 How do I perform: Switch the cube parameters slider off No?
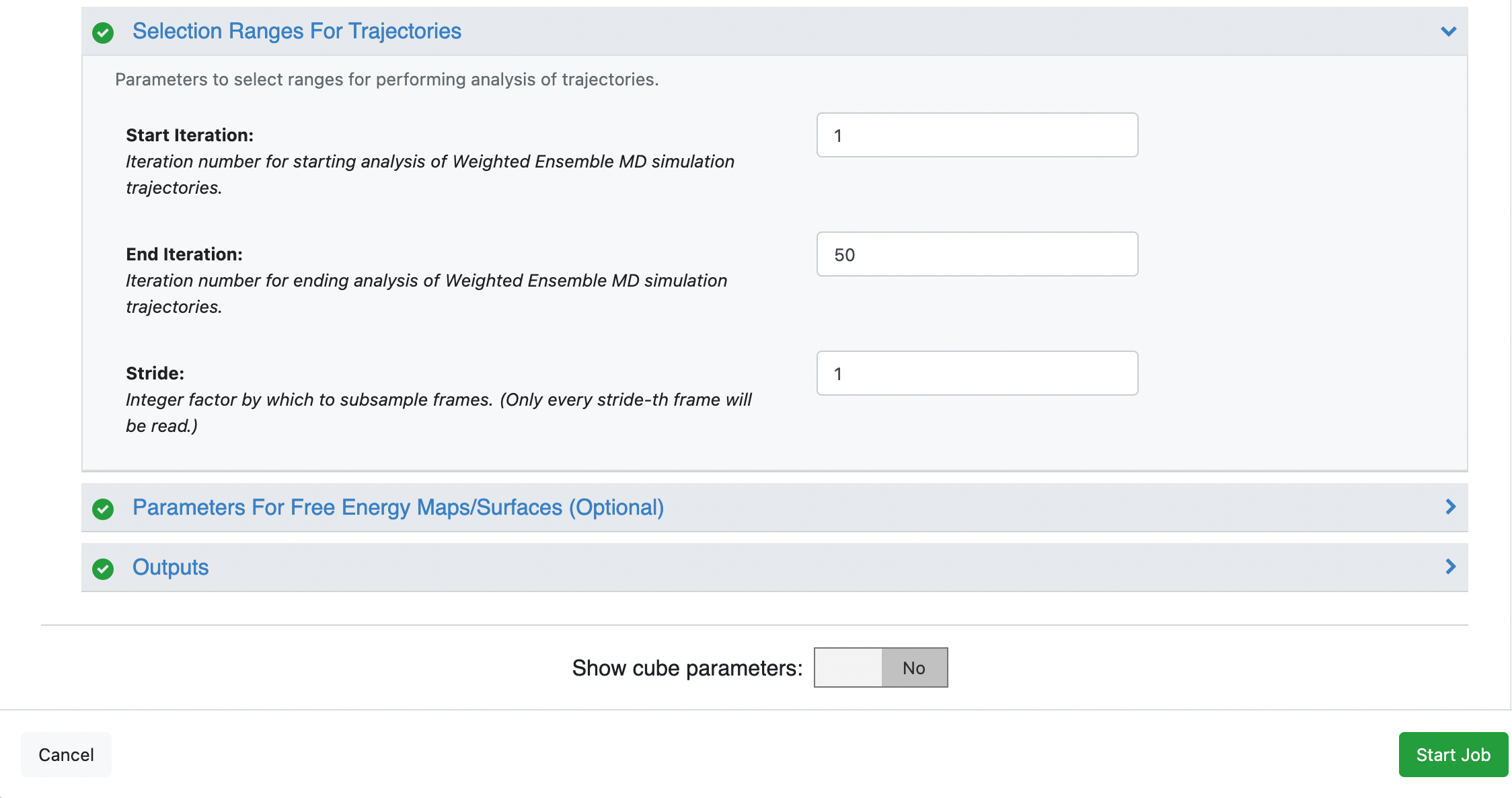tap(847, 667)
